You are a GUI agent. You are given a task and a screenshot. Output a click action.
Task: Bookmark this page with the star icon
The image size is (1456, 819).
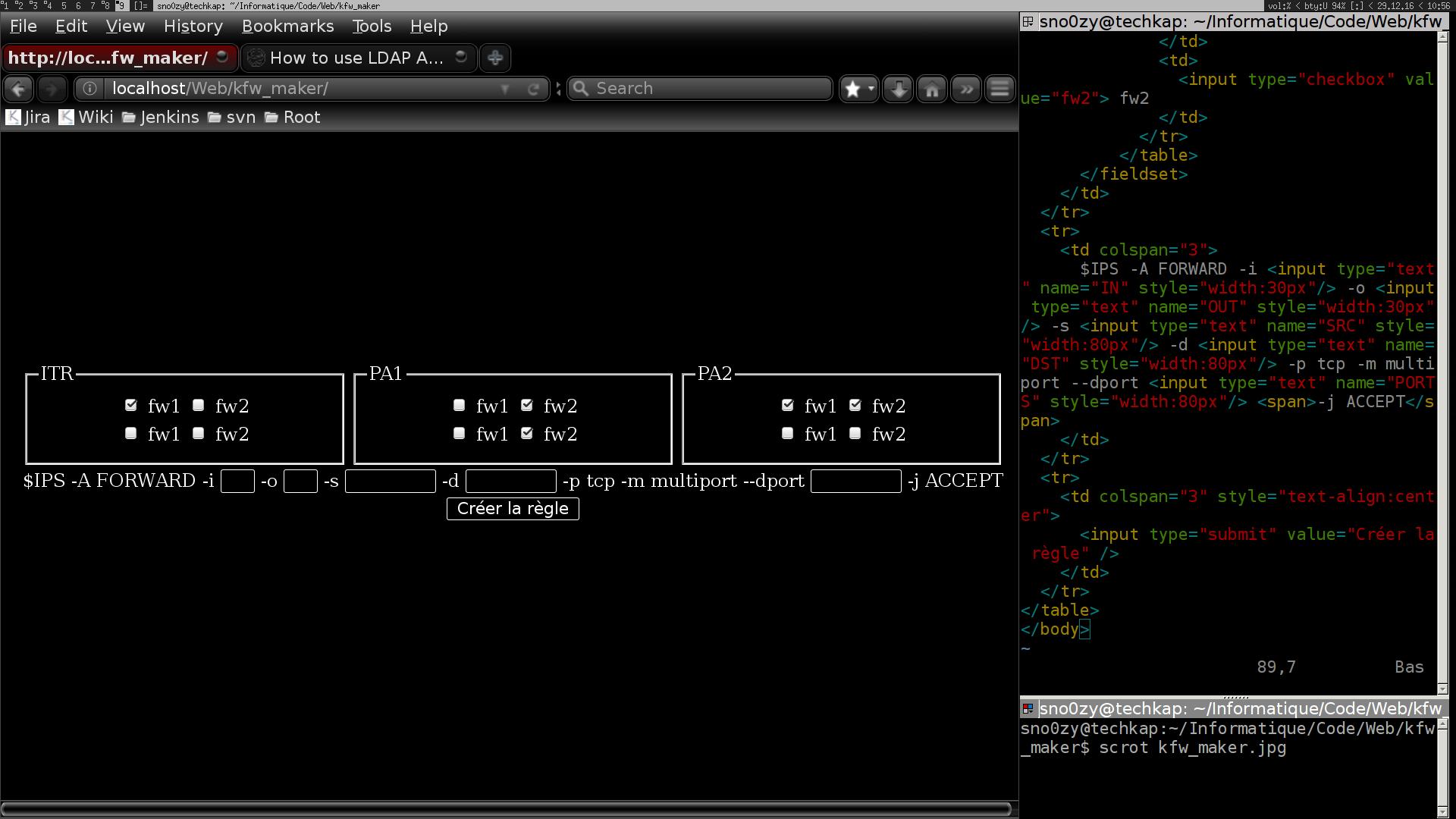pyautogui.click(x=852, y=89)
